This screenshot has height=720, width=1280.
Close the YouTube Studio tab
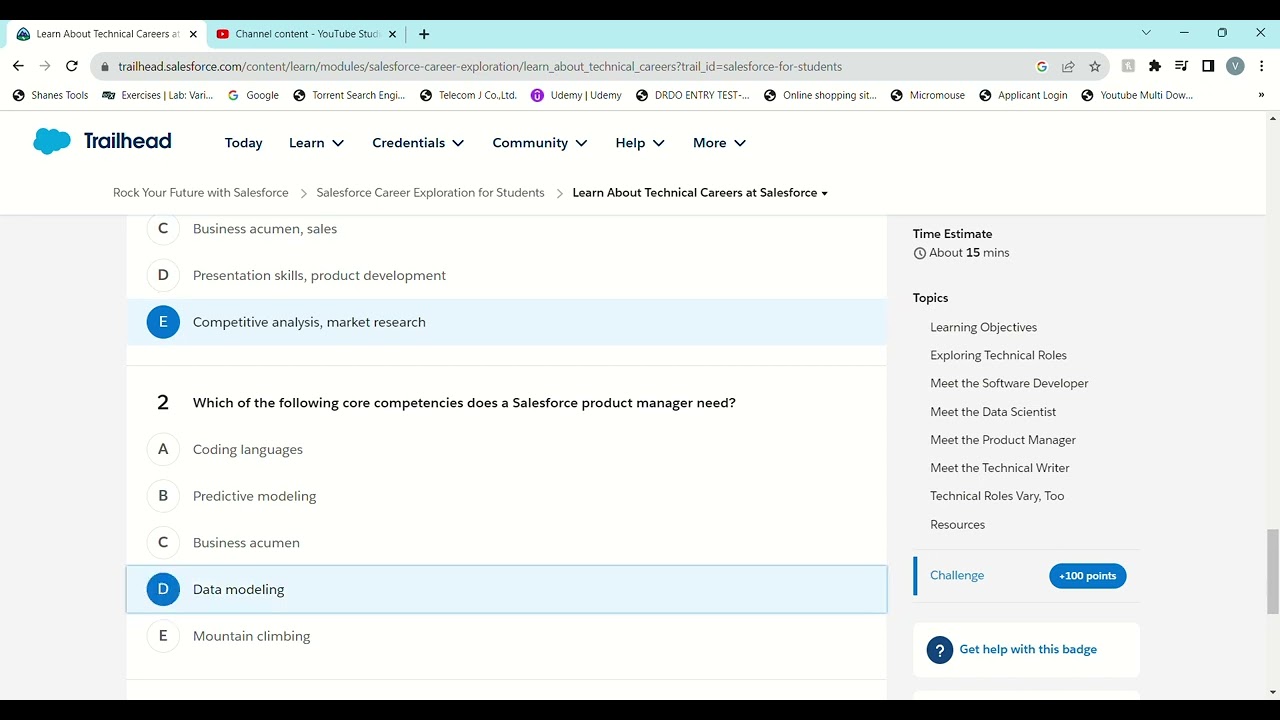[x=392, y=34]
